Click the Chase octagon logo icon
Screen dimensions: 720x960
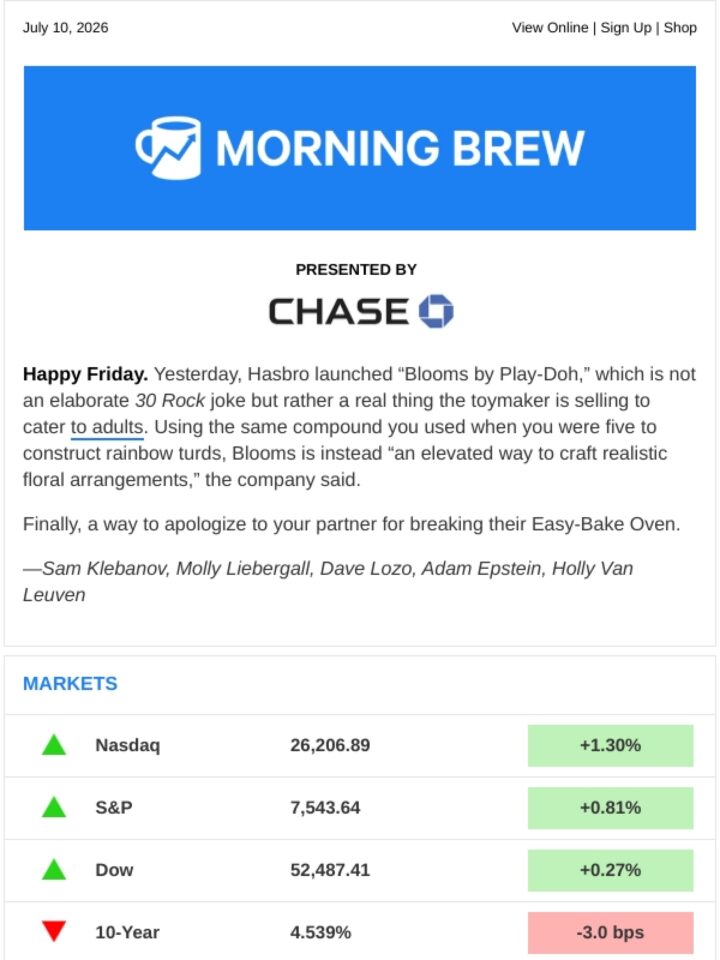(436, 311)
